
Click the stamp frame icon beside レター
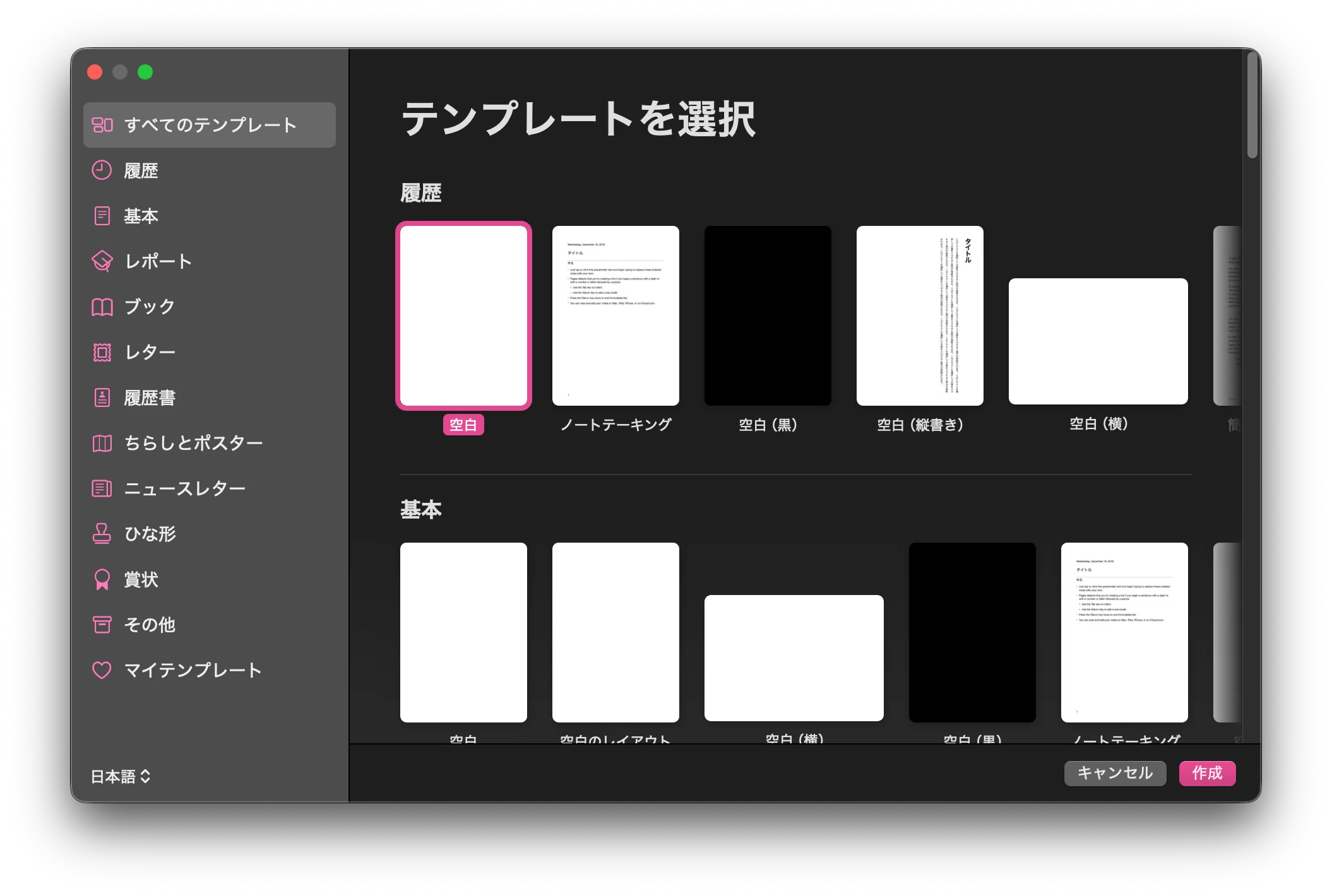click(x=102, y=352)
